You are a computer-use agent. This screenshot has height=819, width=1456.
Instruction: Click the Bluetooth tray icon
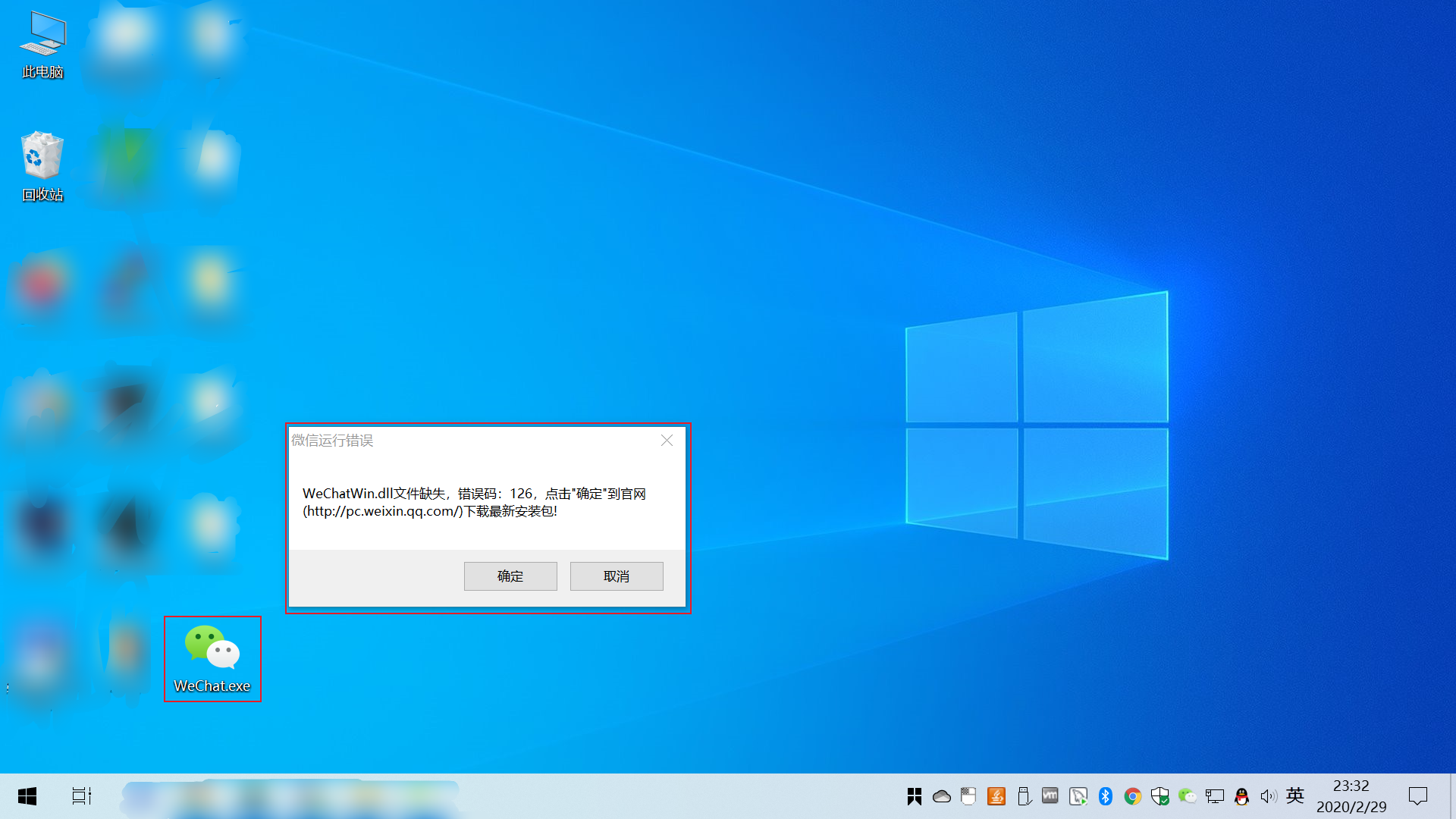pyautogui.click(x=1106, y=796)
